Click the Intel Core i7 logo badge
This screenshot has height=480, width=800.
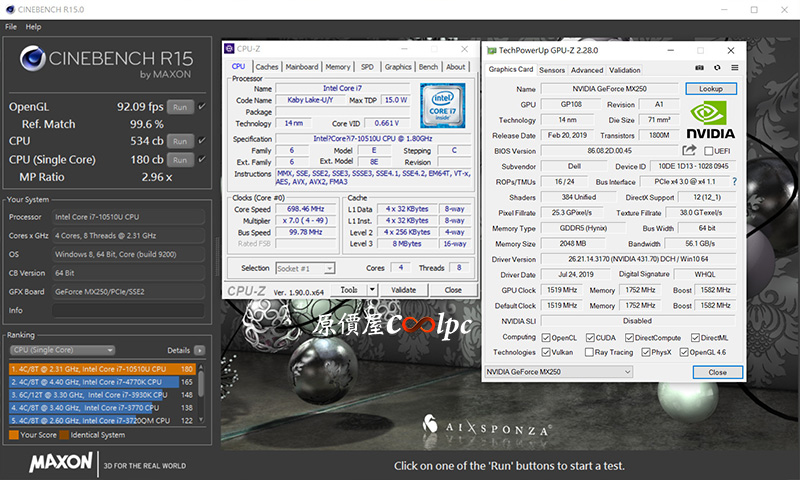tap(442, 105)
